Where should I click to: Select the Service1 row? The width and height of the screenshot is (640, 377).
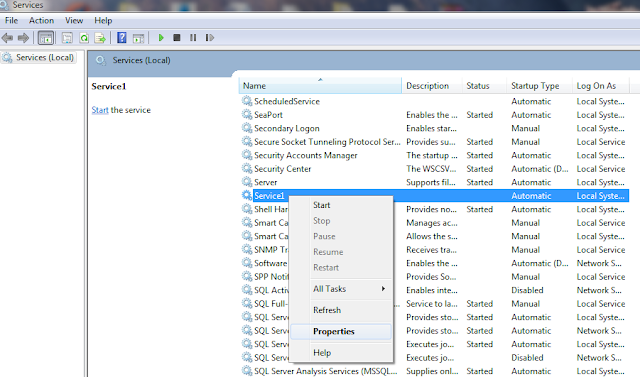pos(434,195)
